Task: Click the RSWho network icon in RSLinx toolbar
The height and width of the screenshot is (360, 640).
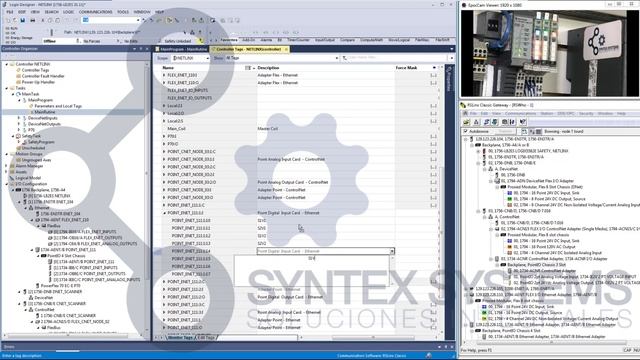Action: point(476,122)
